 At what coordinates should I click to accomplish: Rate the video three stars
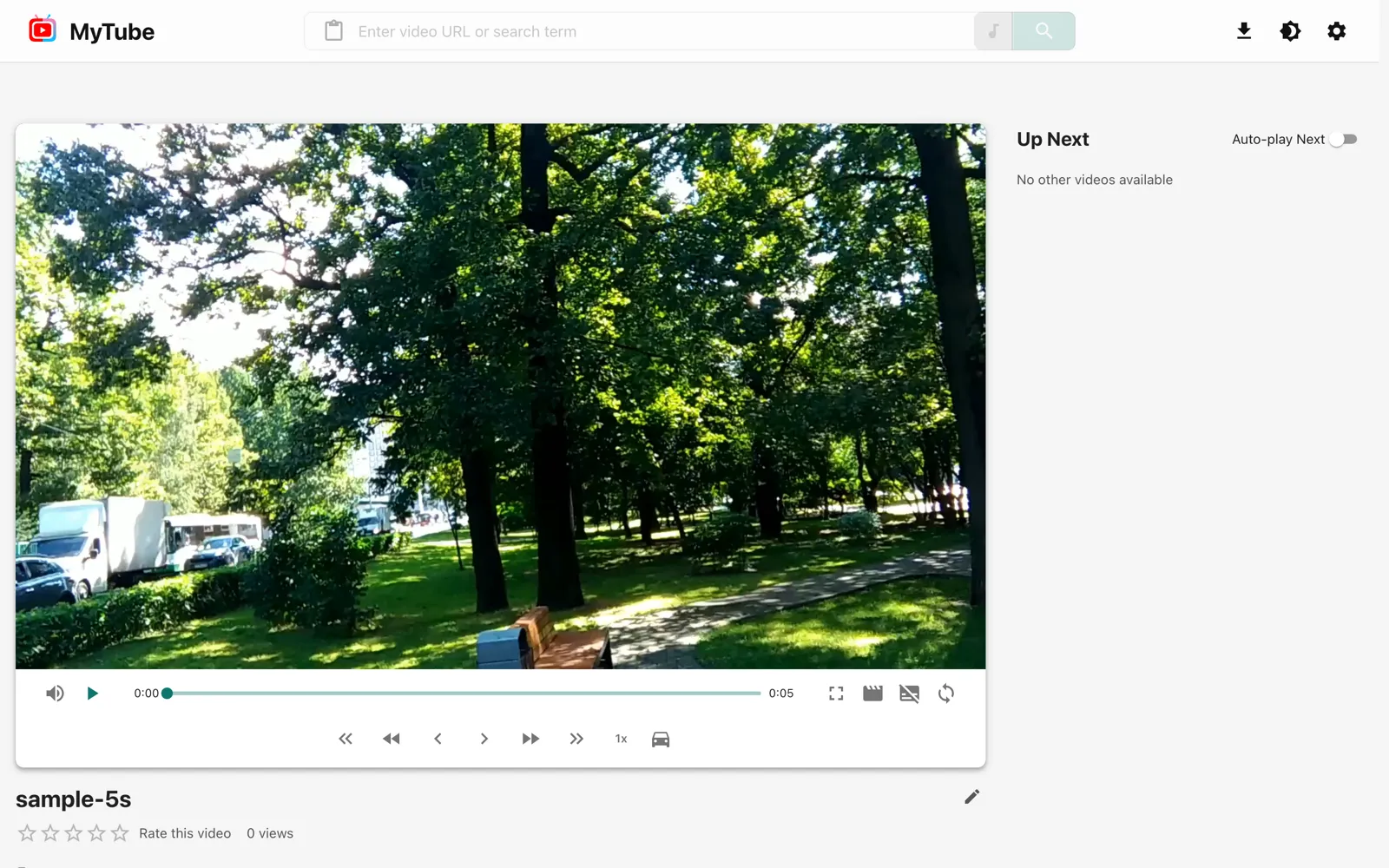click(x=74, y=833)
